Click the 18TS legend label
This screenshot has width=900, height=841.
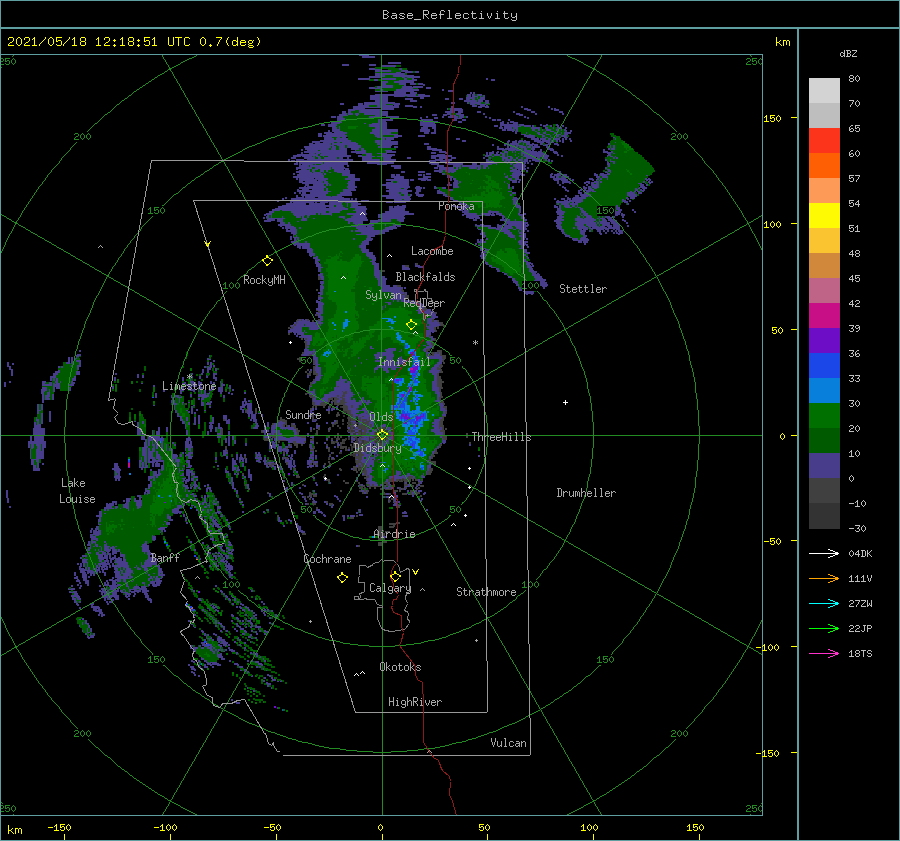pyautogui.click(x=860, y=653)
